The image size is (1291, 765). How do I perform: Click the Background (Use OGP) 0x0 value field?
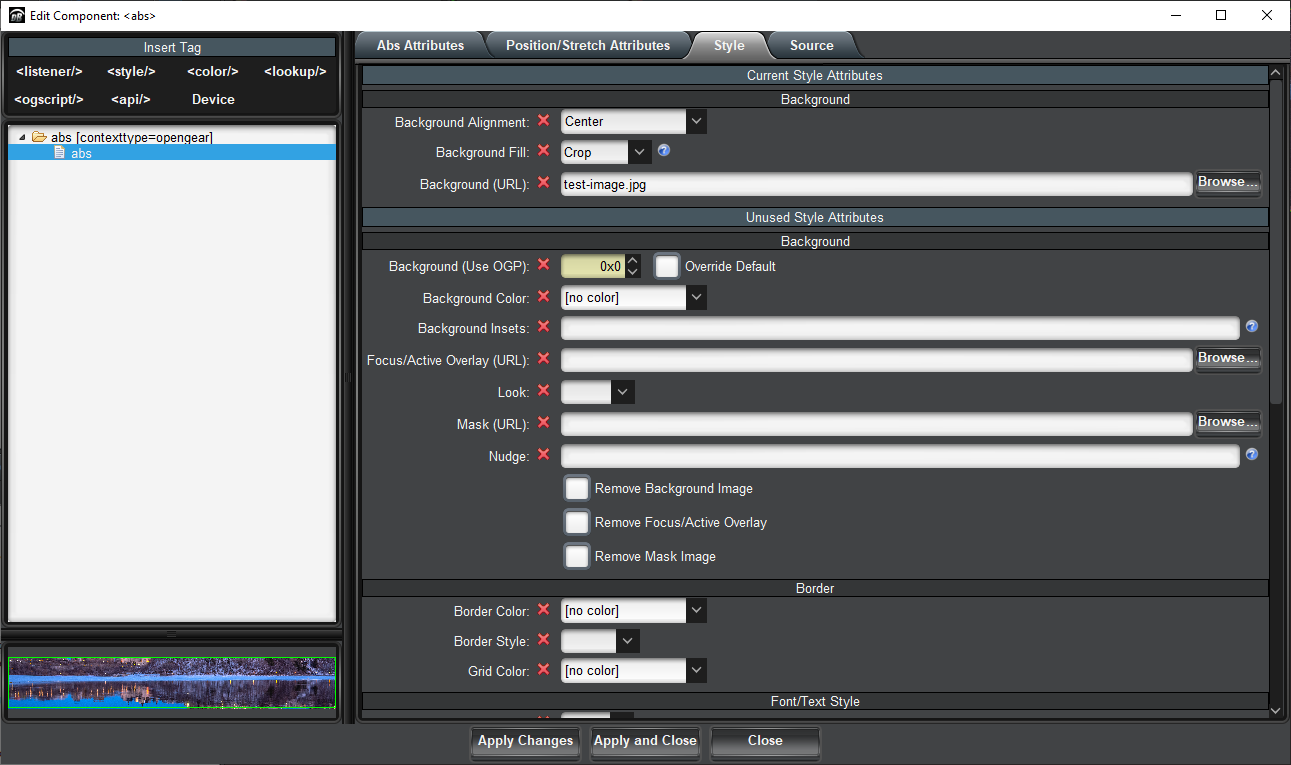point(593,267)
